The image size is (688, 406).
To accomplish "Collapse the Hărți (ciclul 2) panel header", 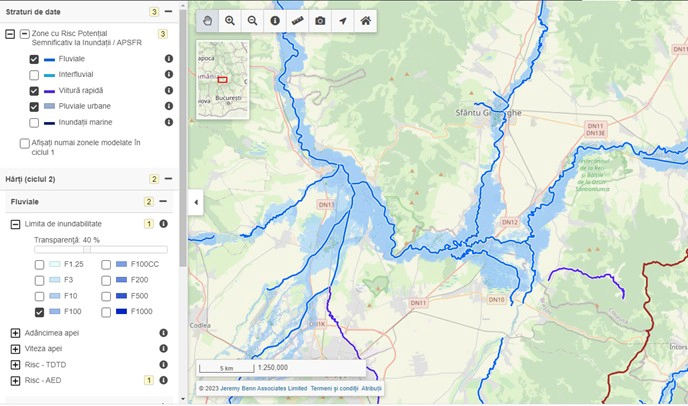I will (168, 179).
